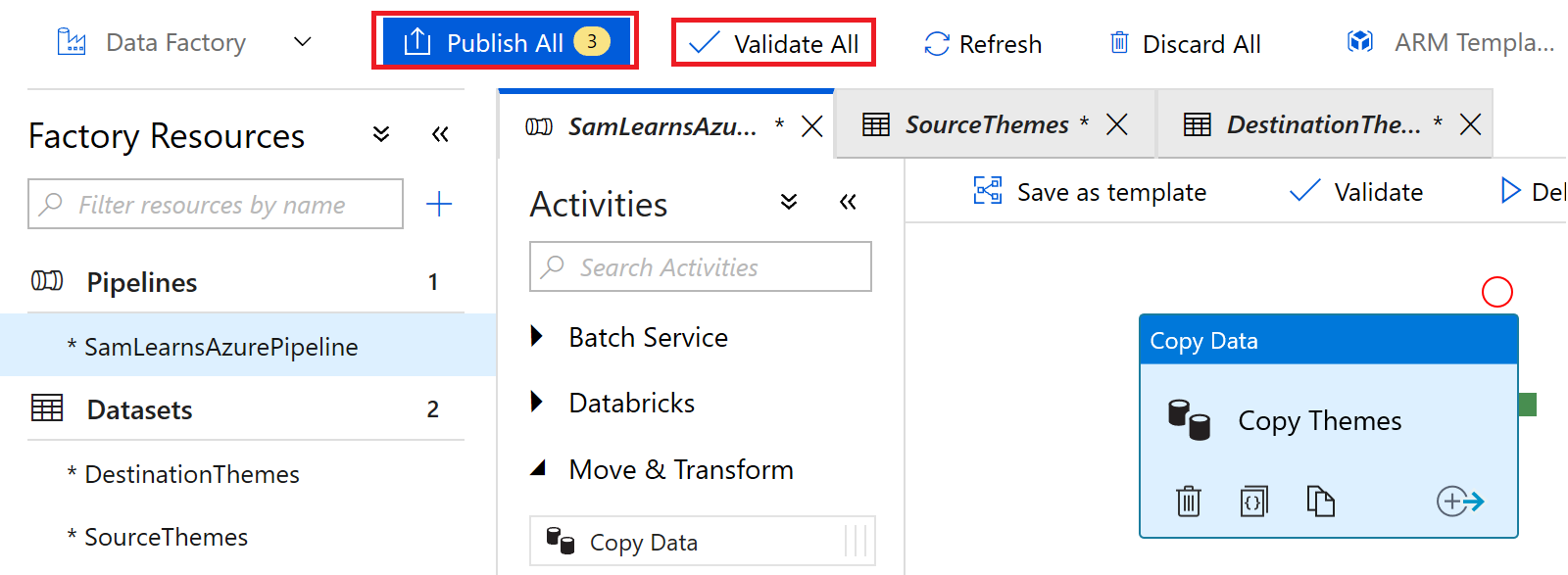Open the Data Factory dropdown
The height and width of the screenshot is (575, 1568).
click(303, 42)
